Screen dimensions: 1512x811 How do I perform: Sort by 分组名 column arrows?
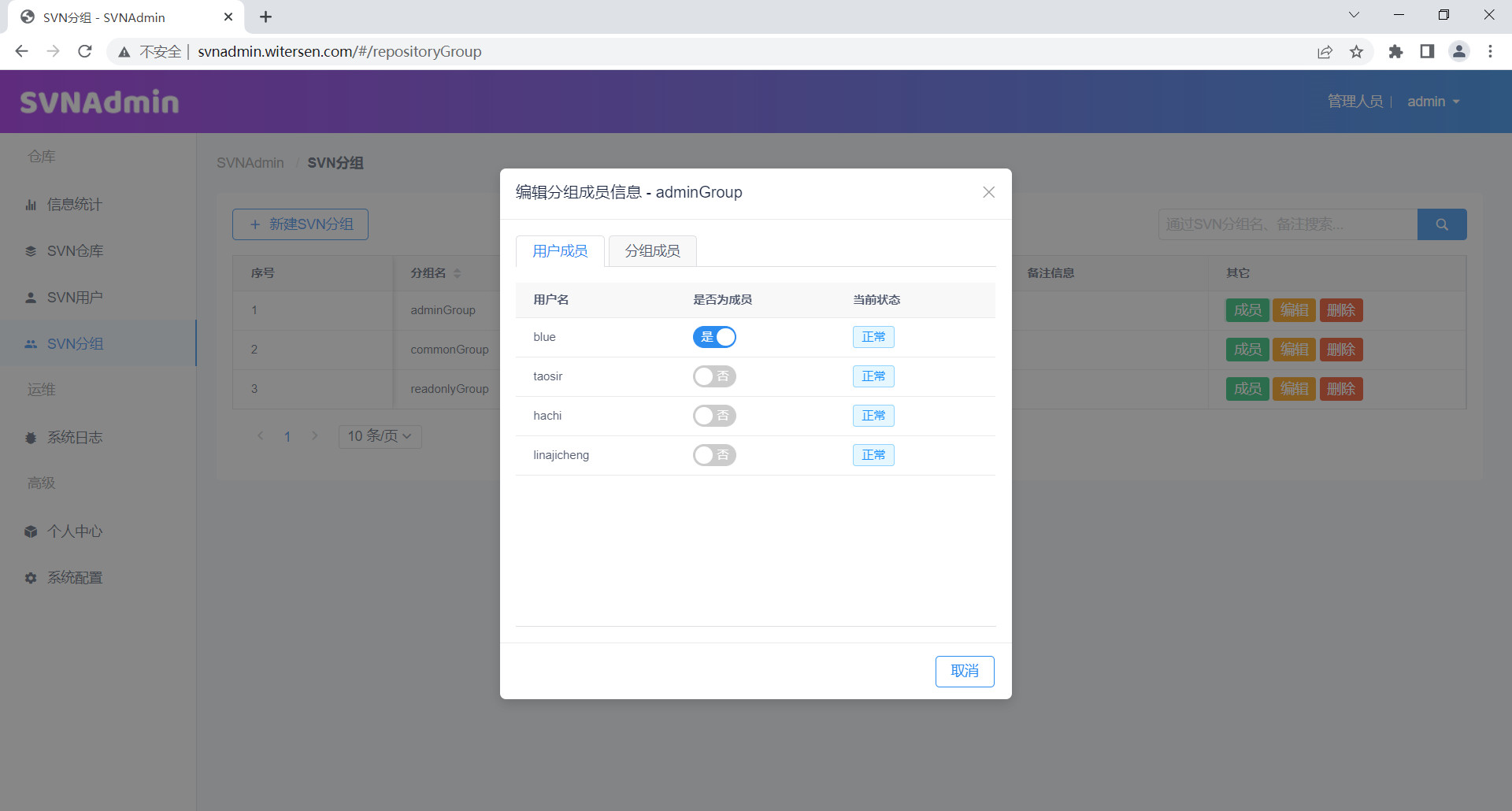pyautogui.click(x=458, y=273)
